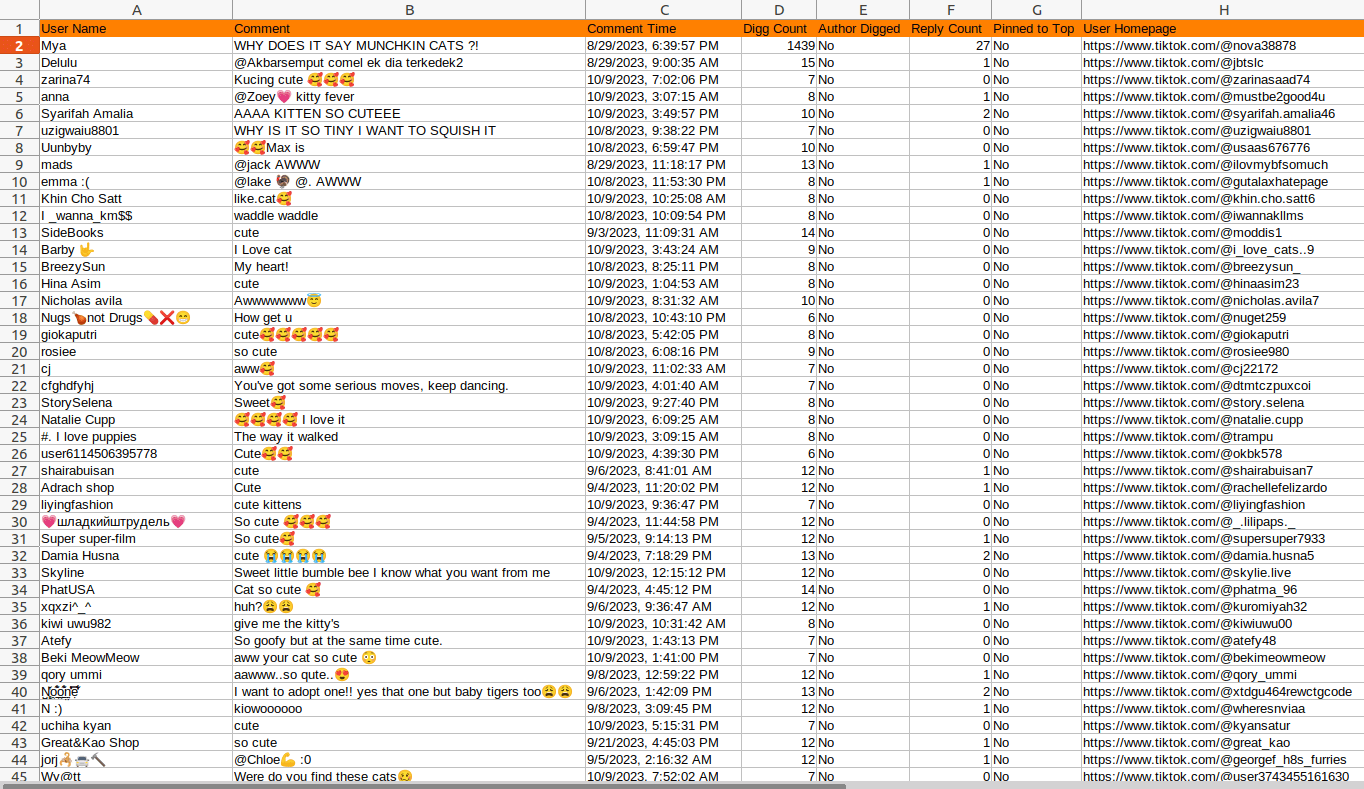Select the column H header
Screen dimensions: 1364x789
pyautogui.click(x=1222, y=9)
